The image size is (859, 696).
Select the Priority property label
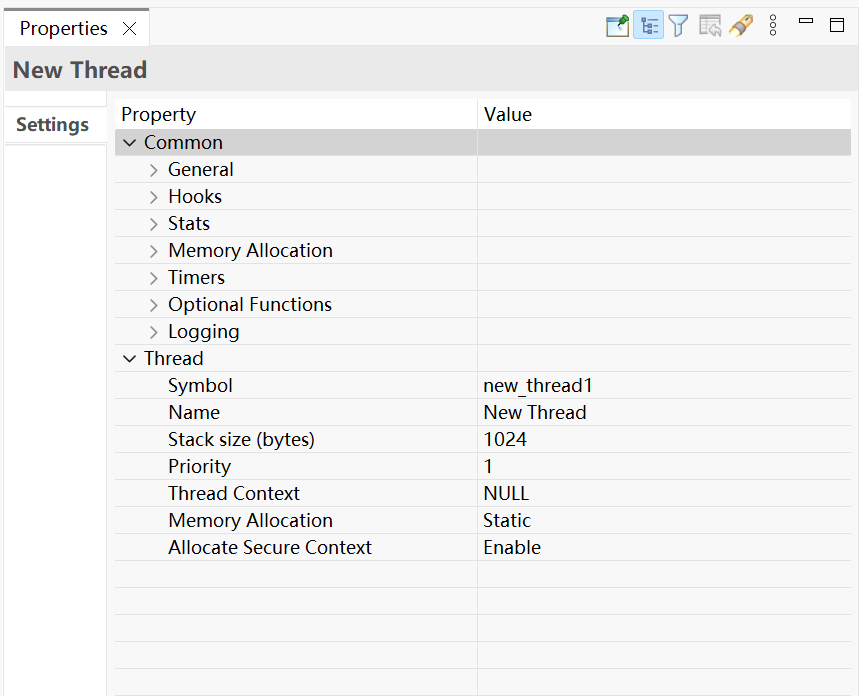pyautogui.click(x=199, y=466)
